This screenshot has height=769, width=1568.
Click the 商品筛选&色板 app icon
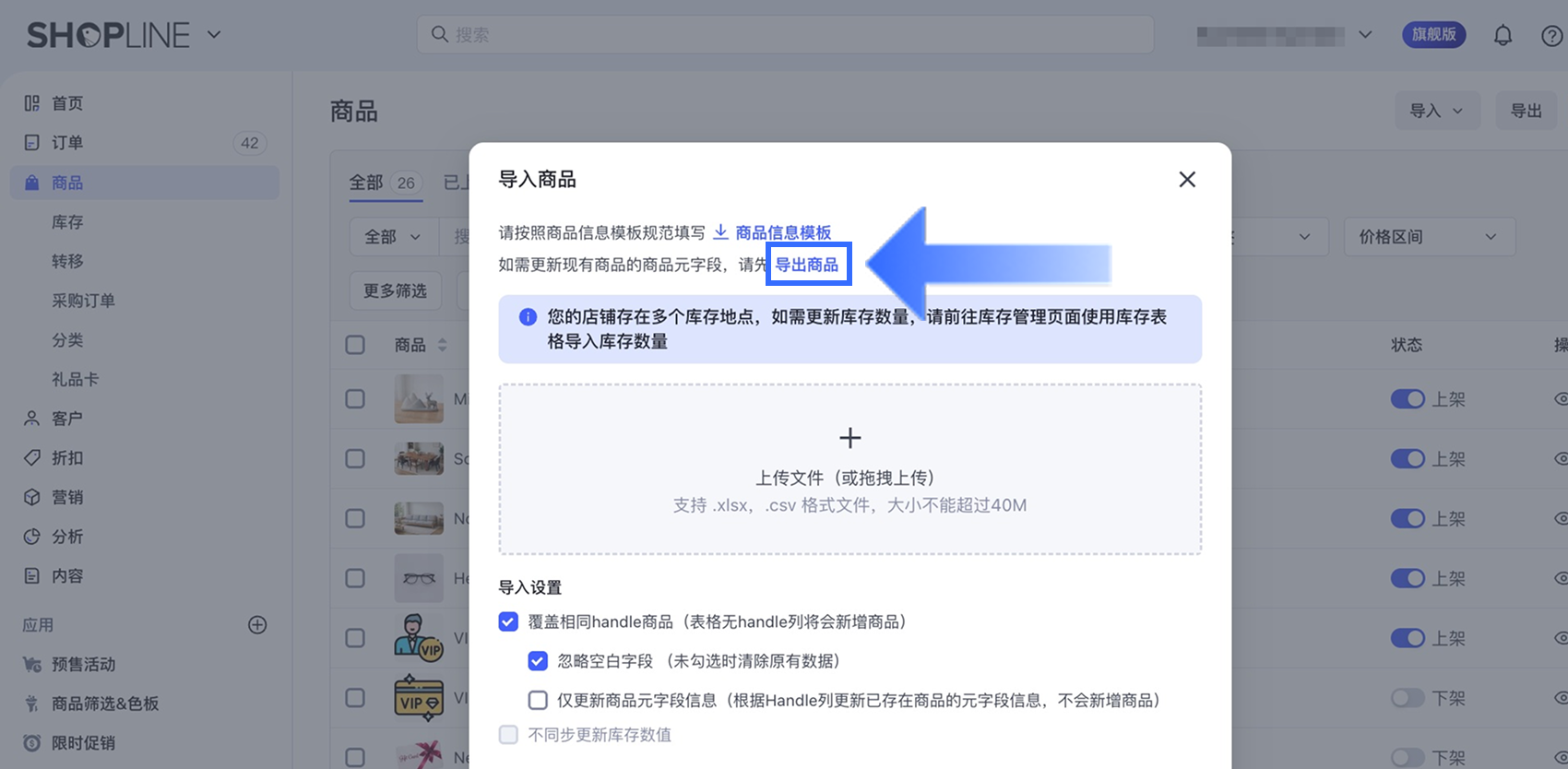[x=32, y=704]
